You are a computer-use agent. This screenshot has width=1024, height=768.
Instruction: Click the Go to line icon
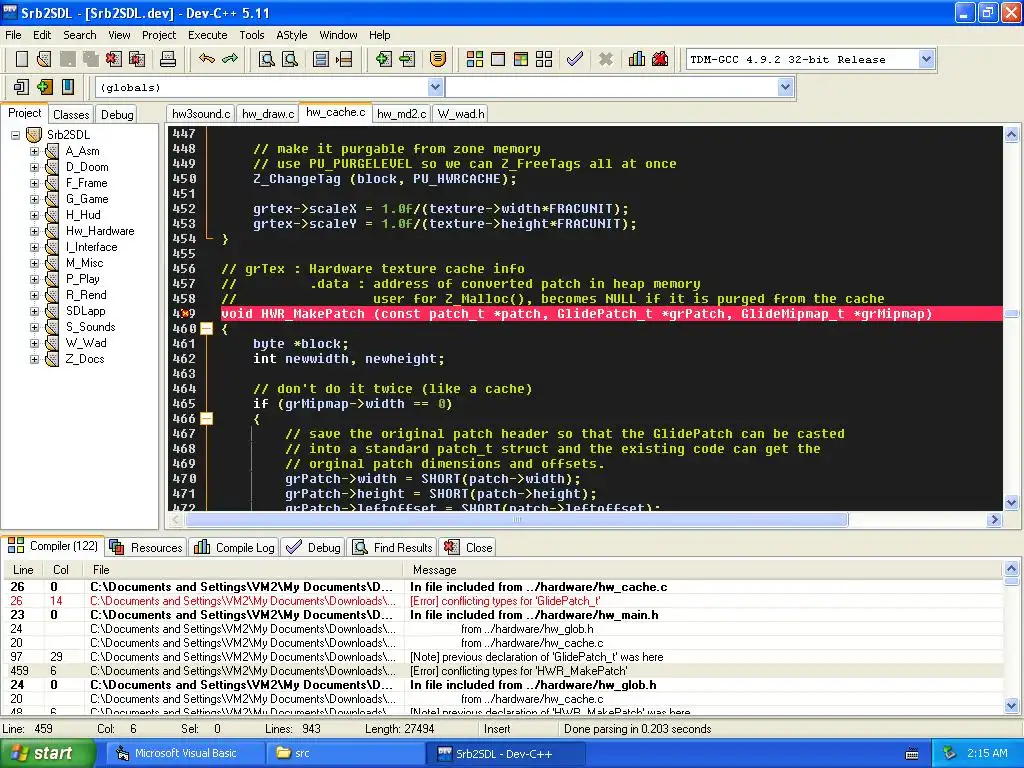pos(344,59)
